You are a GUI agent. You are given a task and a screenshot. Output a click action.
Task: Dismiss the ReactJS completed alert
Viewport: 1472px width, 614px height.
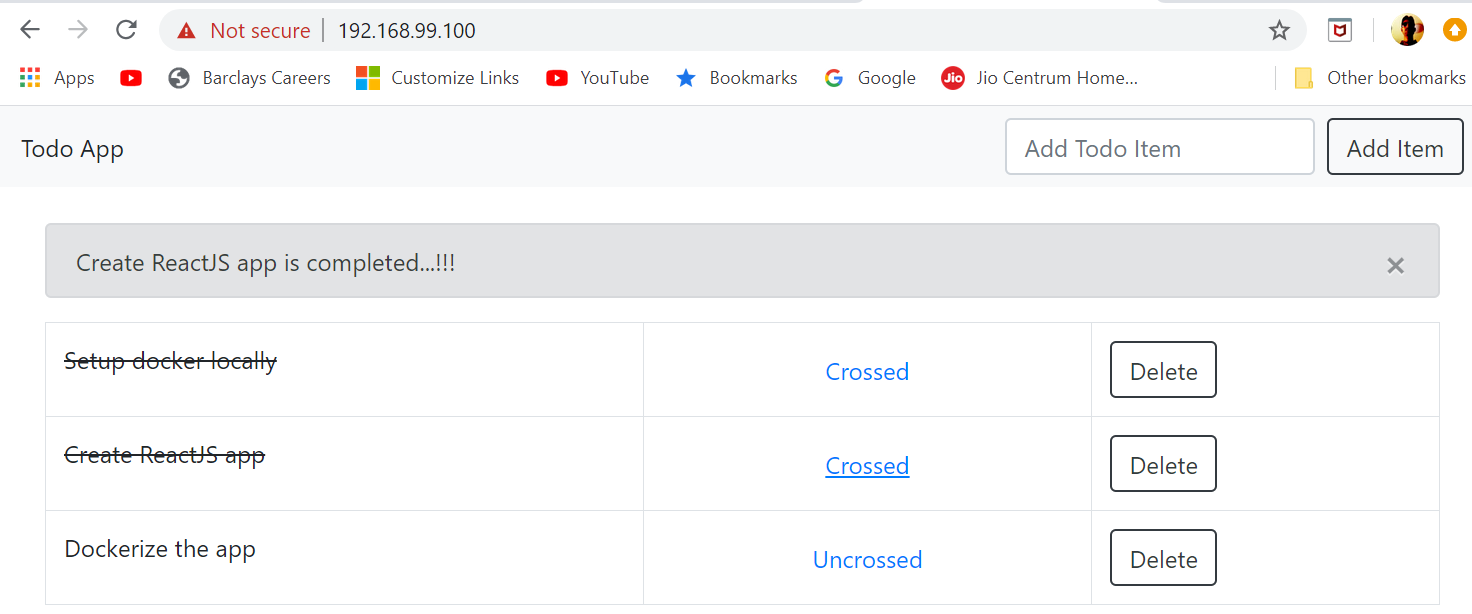(1395, 265)
